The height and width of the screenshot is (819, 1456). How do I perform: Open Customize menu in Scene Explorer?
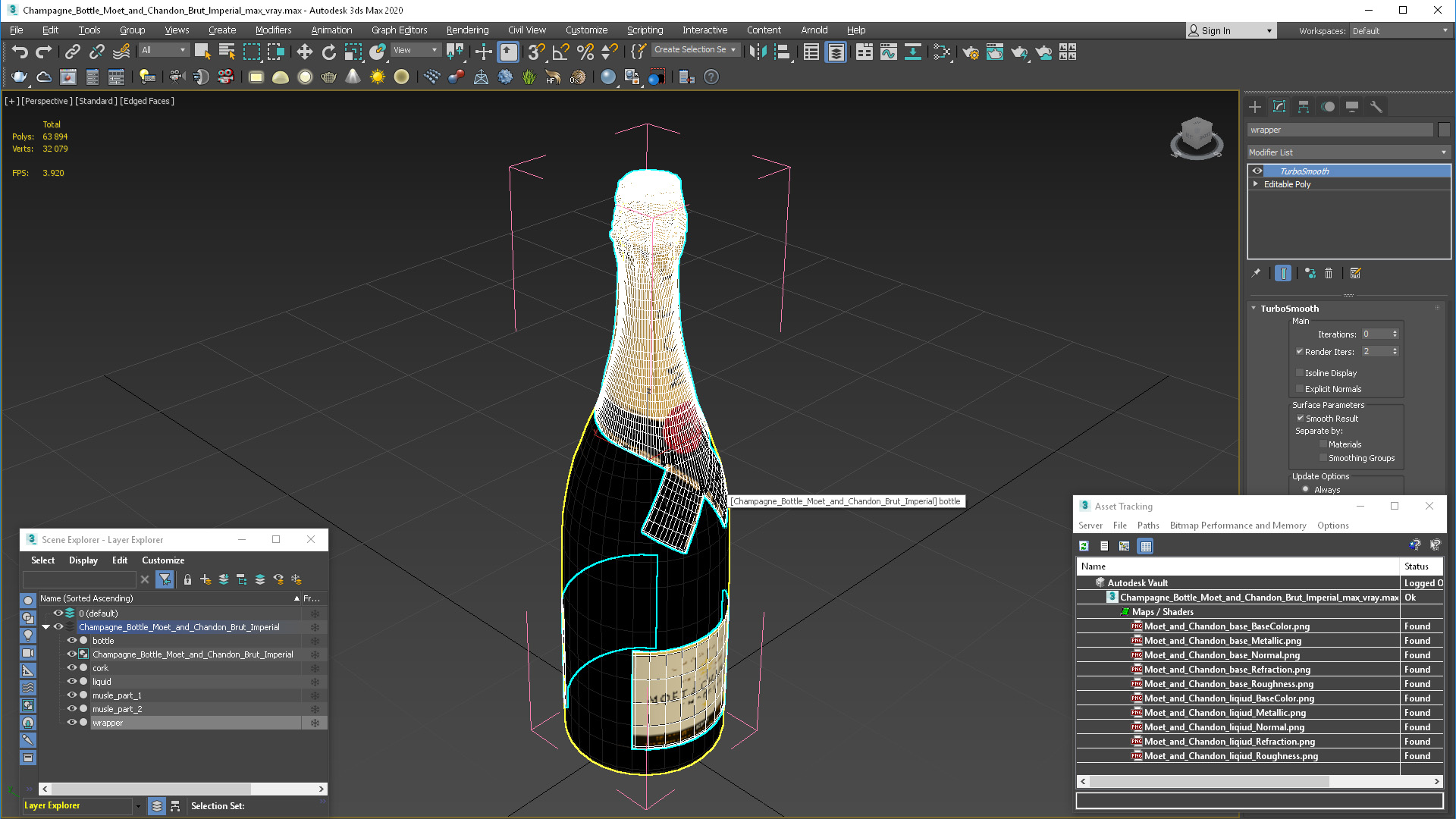click(163, 560)
